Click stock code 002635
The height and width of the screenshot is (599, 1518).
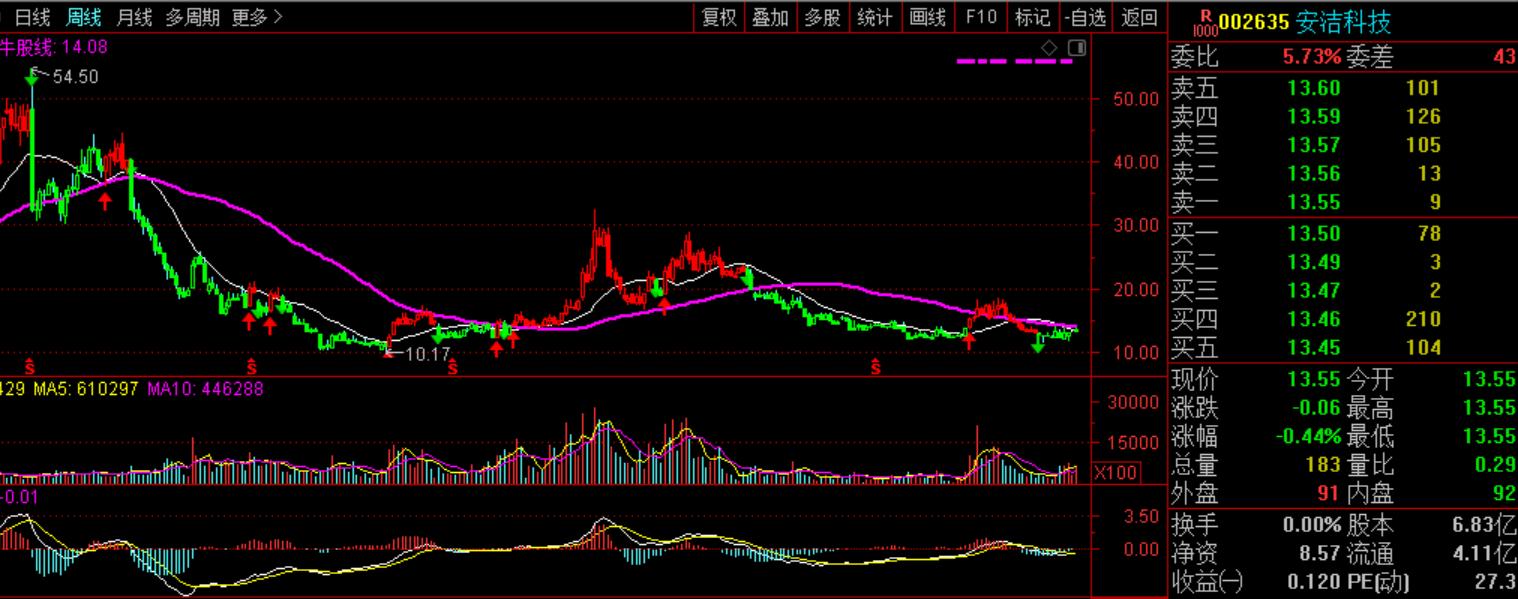click(x=1254, y=23)
